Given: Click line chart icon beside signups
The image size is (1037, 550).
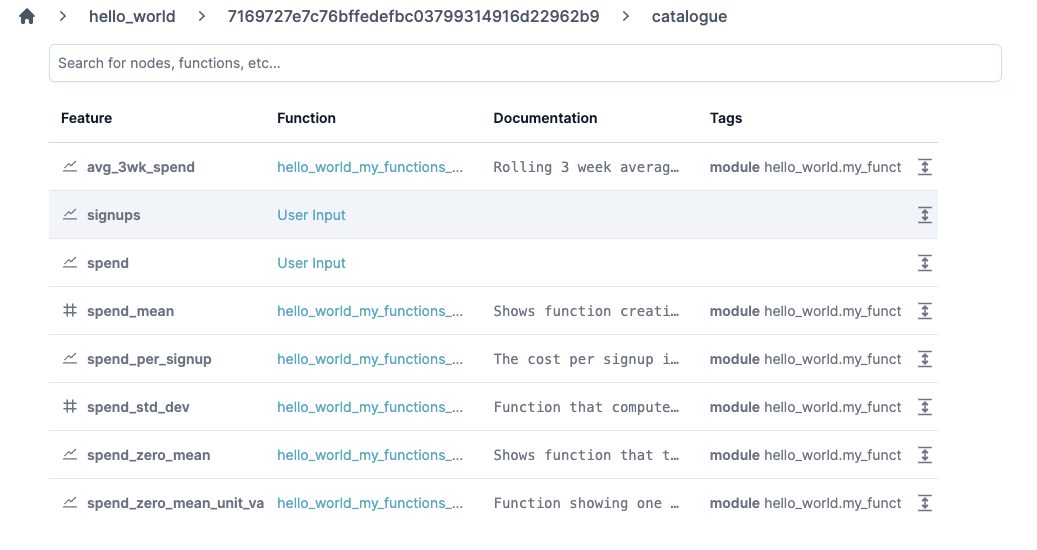Looking at the screenshot, I should pyautogui.click(x=70, y=215).
